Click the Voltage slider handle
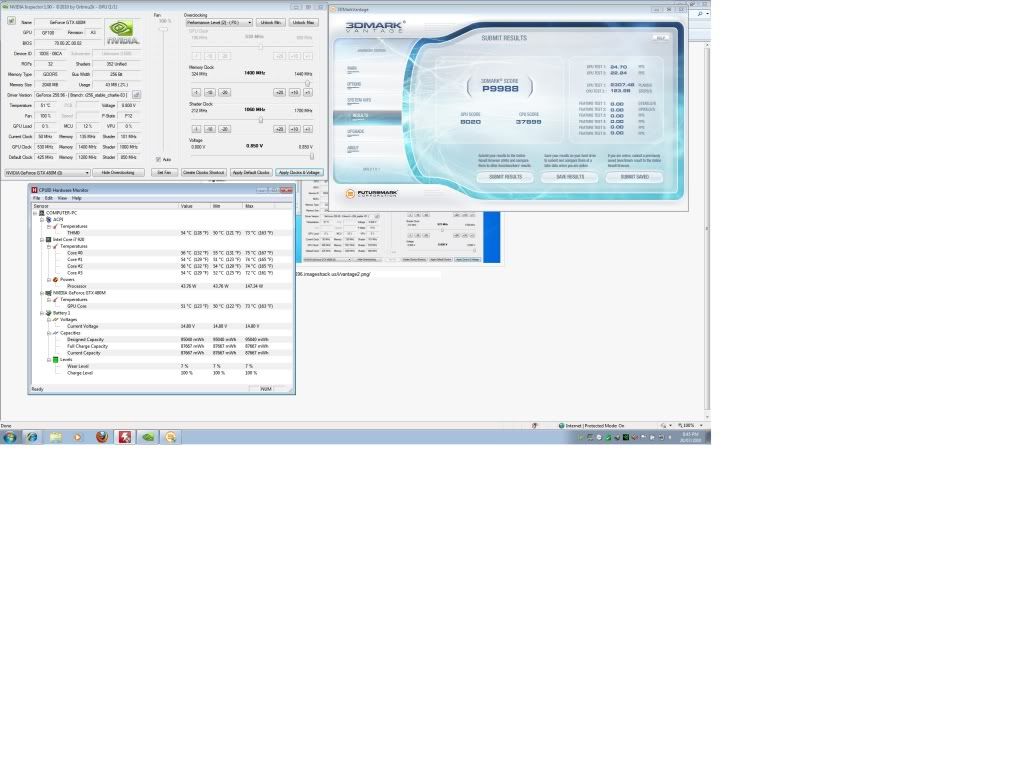 tap(312, 156)
